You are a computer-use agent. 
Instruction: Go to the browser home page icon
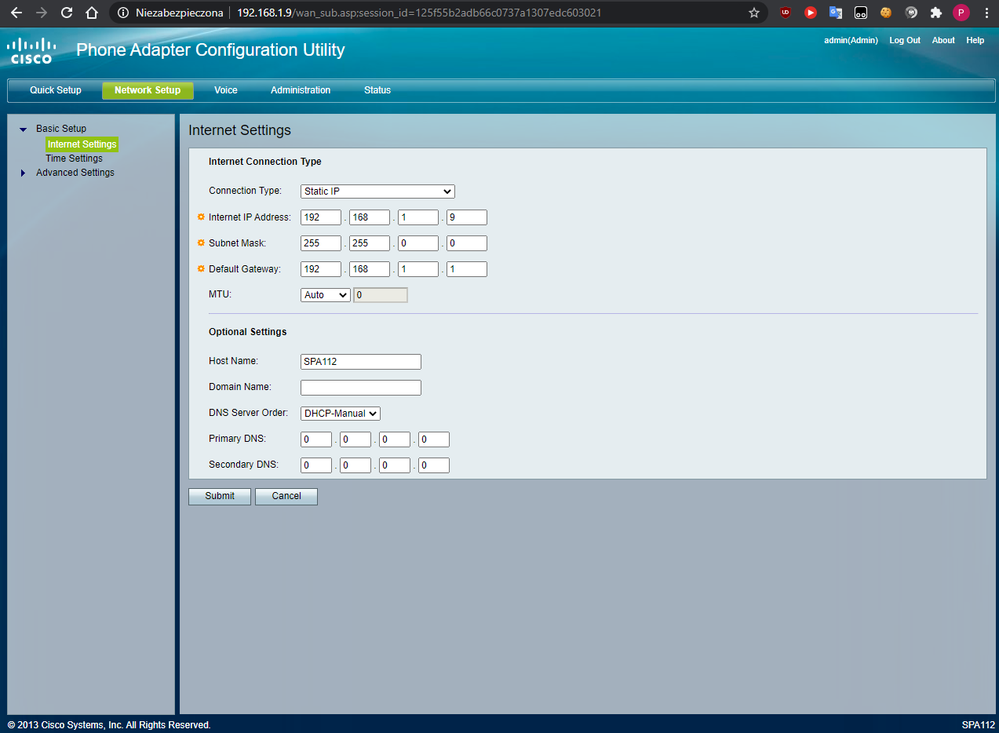(x=92, y=14)
